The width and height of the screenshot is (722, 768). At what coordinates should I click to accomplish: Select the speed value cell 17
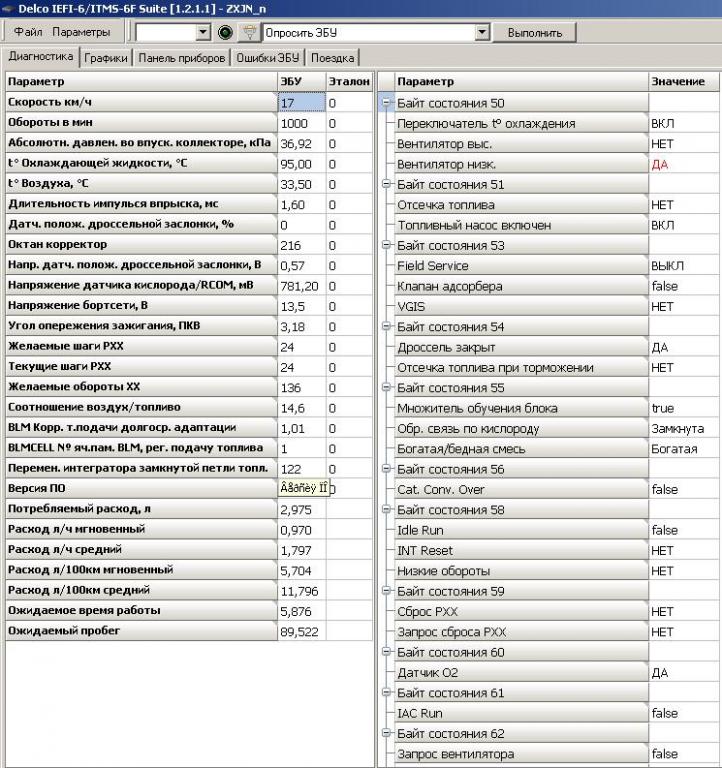point(301,103)
